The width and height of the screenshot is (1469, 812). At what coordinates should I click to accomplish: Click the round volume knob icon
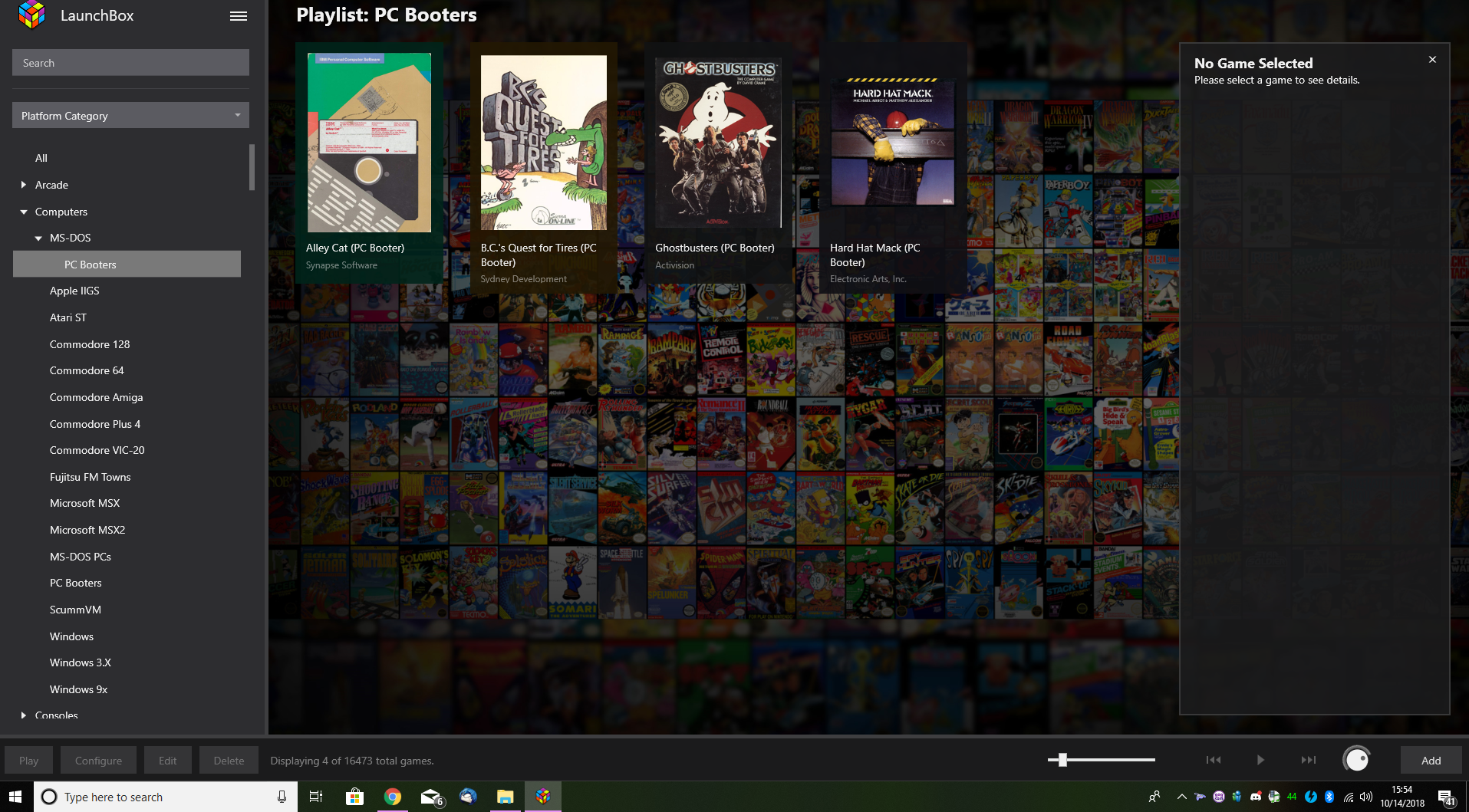(1357, 760)
